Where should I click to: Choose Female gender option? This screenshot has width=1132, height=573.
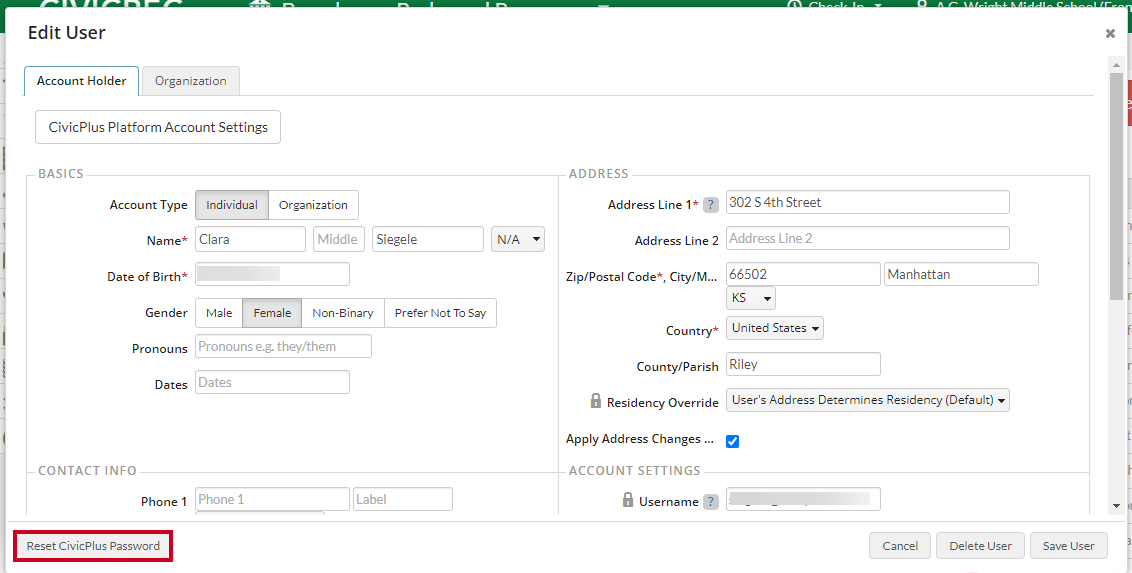point(272,313)
